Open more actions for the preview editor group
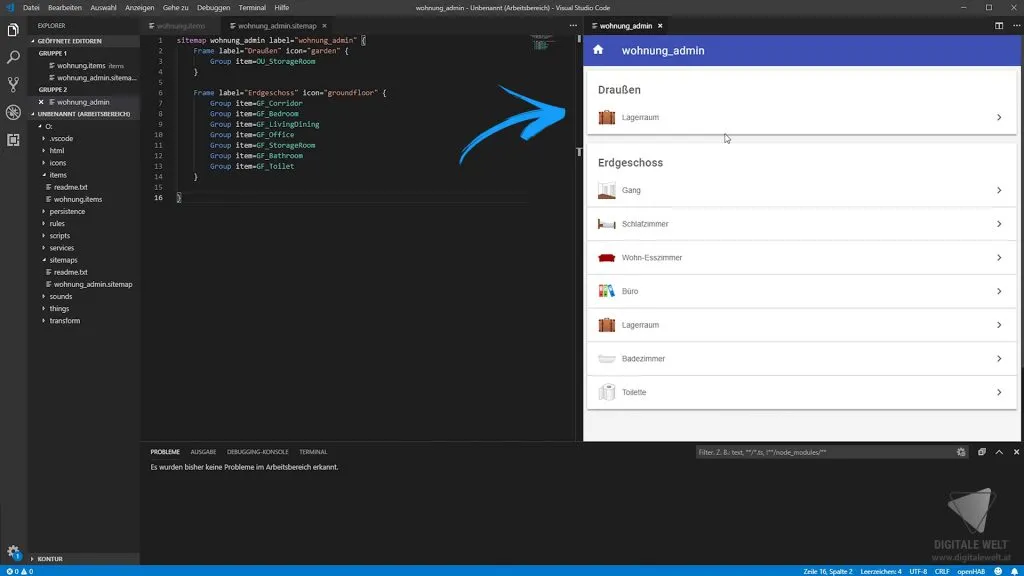The height and width of the screenshot is (576, 1024). (x=1016, y=25)
